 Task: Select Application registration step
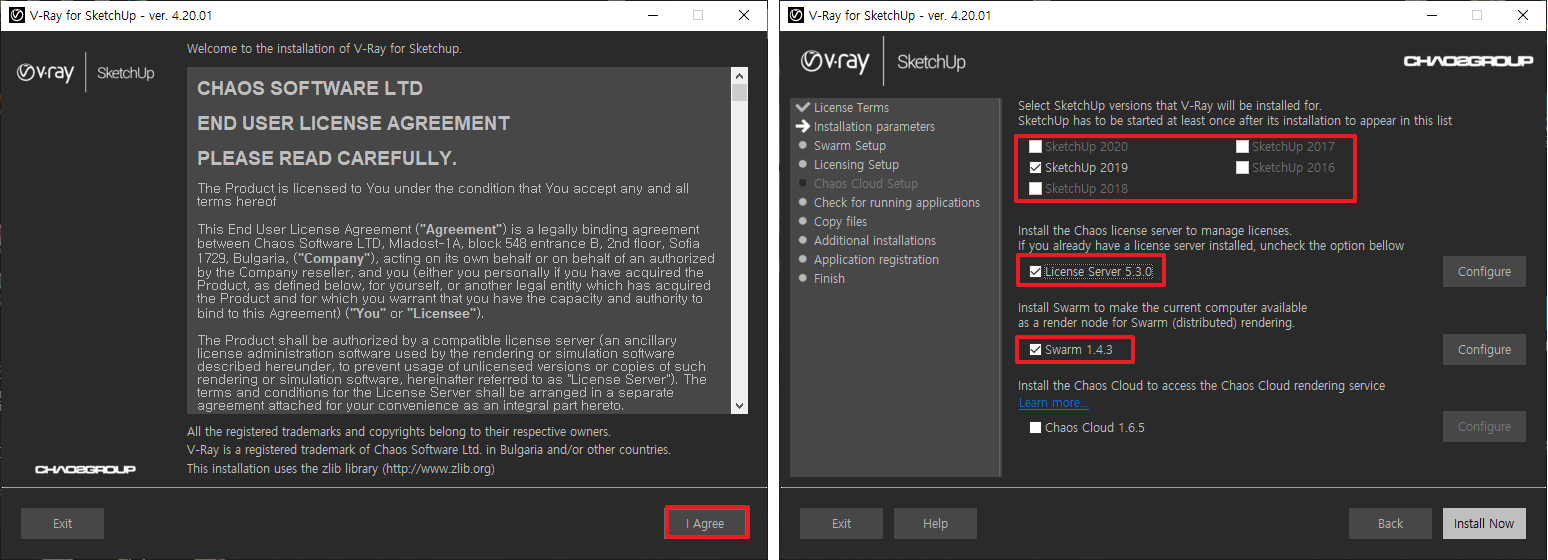[x=876, y=259]
